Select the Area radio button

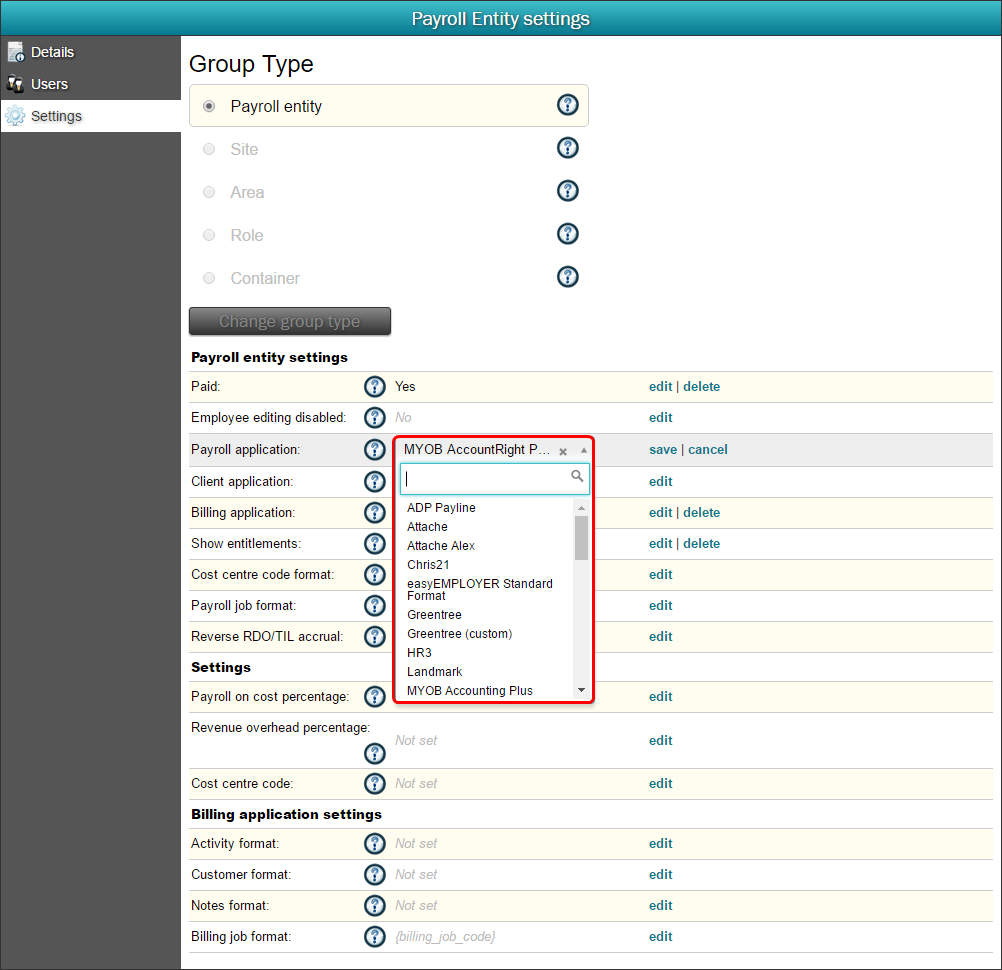coord(209,192)
